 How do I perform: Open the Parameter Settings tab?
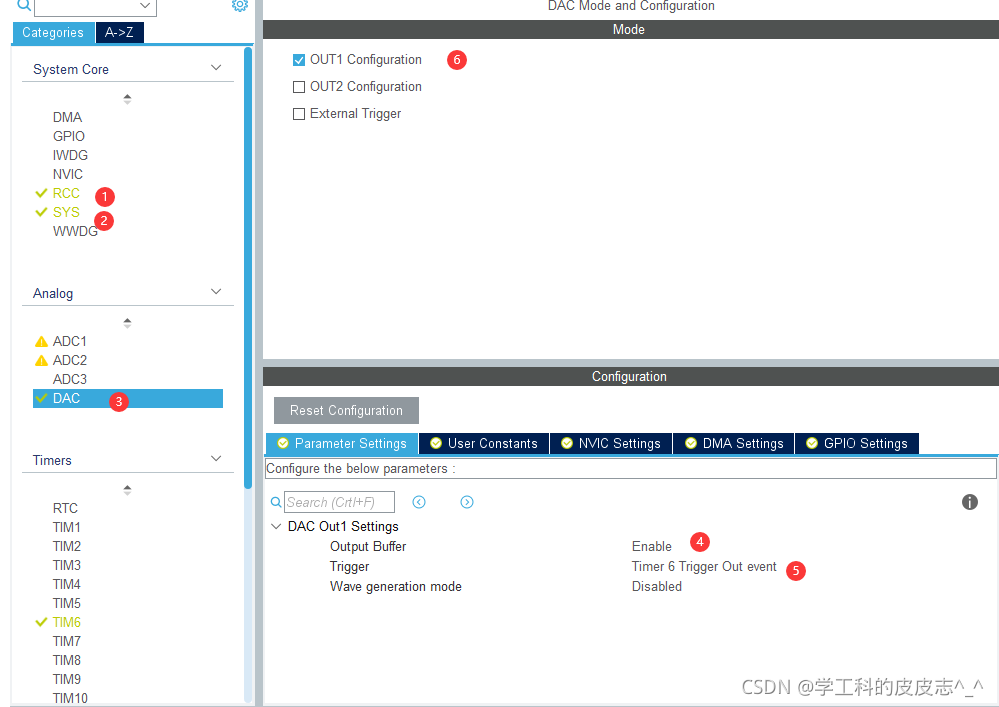coord(342,443)
